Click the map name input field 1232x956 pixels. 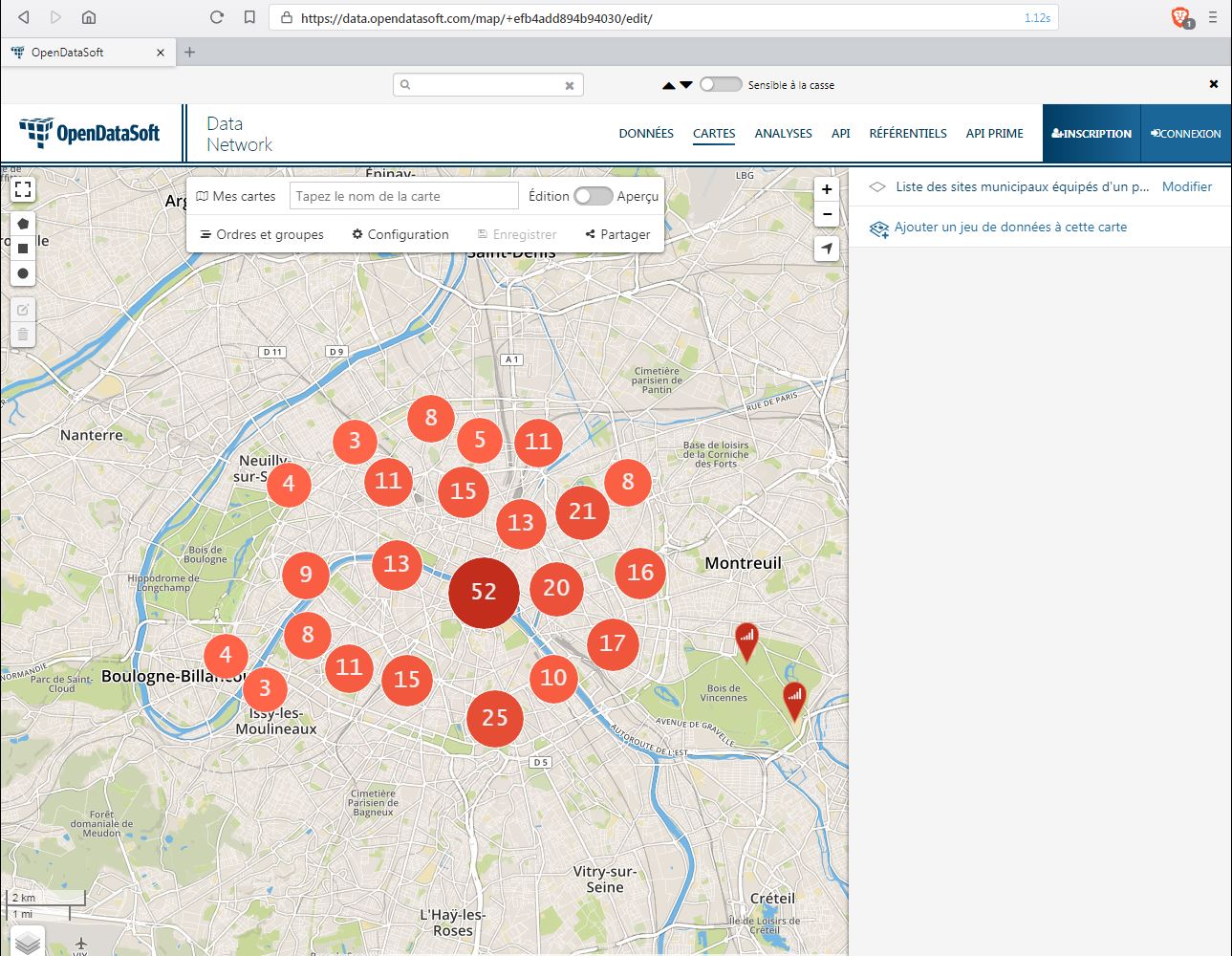click(403, 196)
